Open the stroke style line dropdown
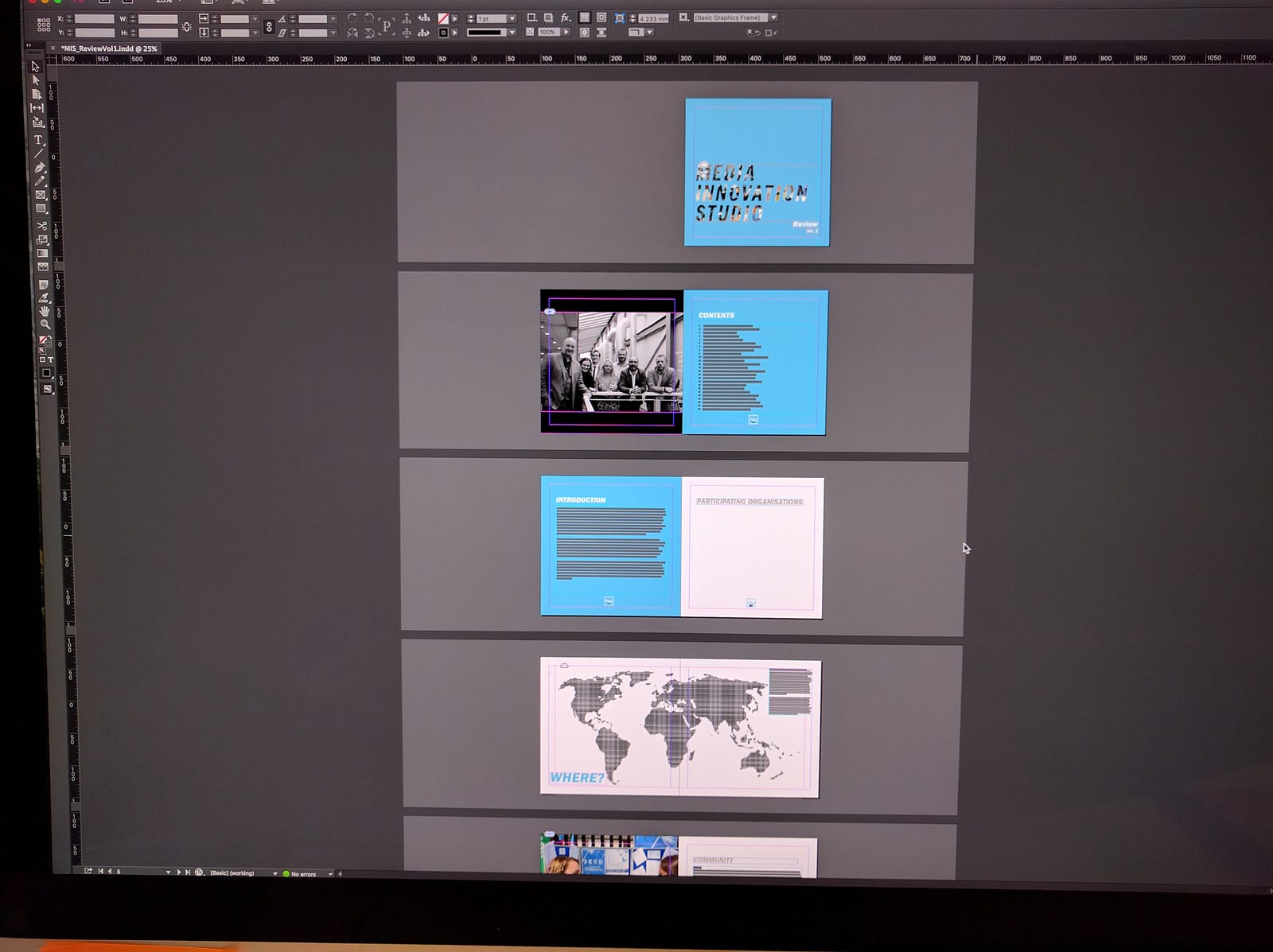 [x=512, y=33]
